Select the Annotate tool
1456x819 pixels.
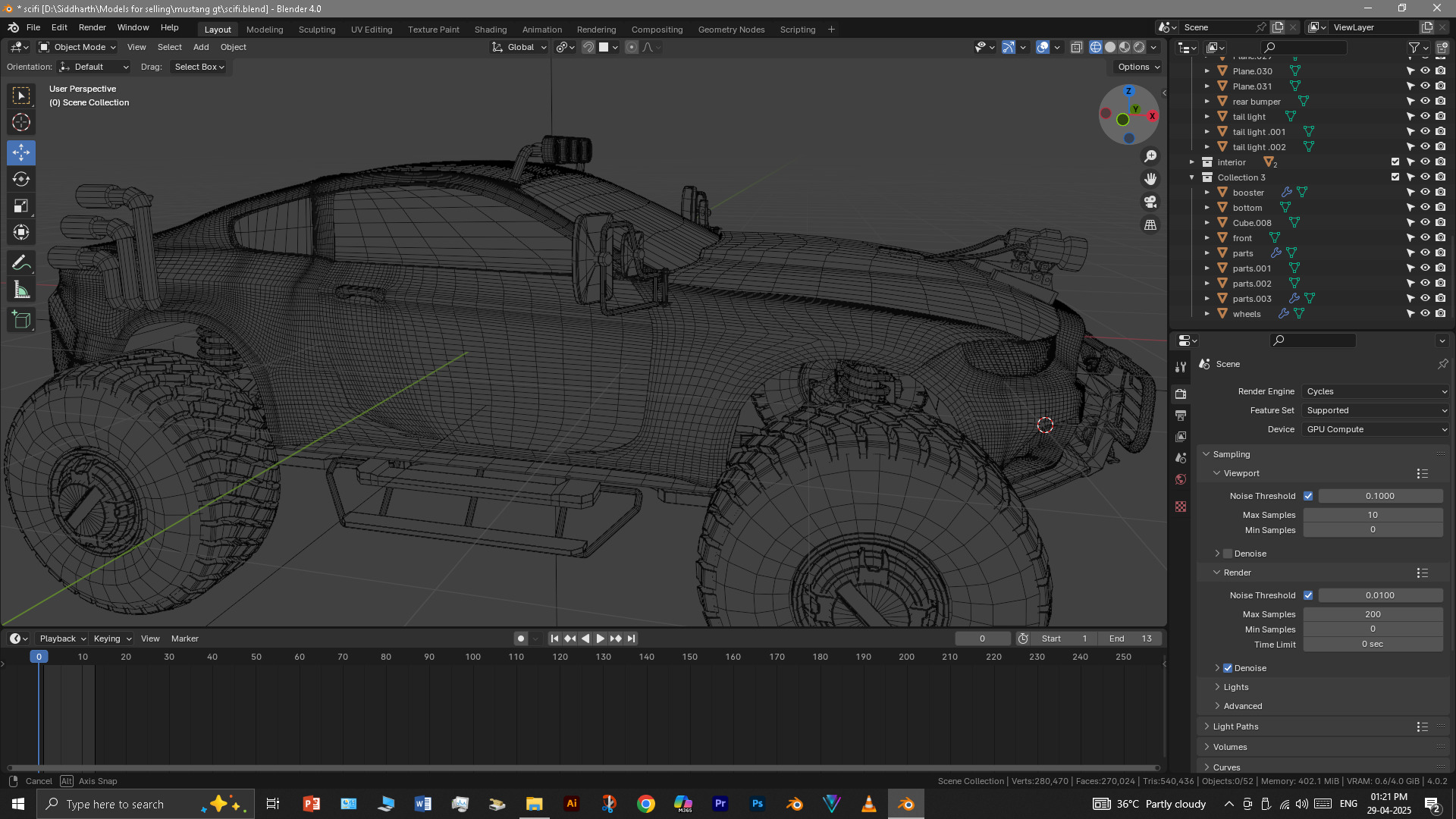[x=21, y=263]
